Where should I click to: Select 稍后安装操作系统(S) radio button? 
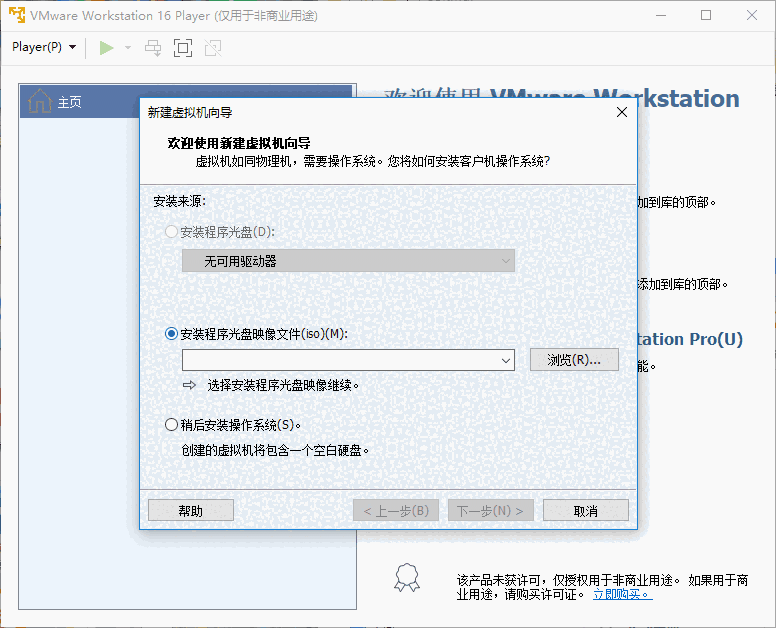coord(171,425)
